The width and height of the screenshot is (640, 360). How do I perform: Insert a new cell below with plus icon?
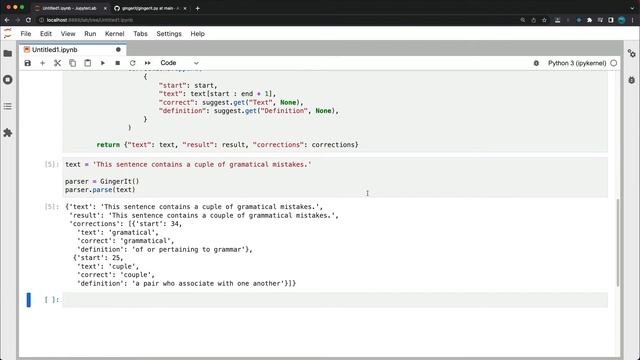[x=42, y=63]
